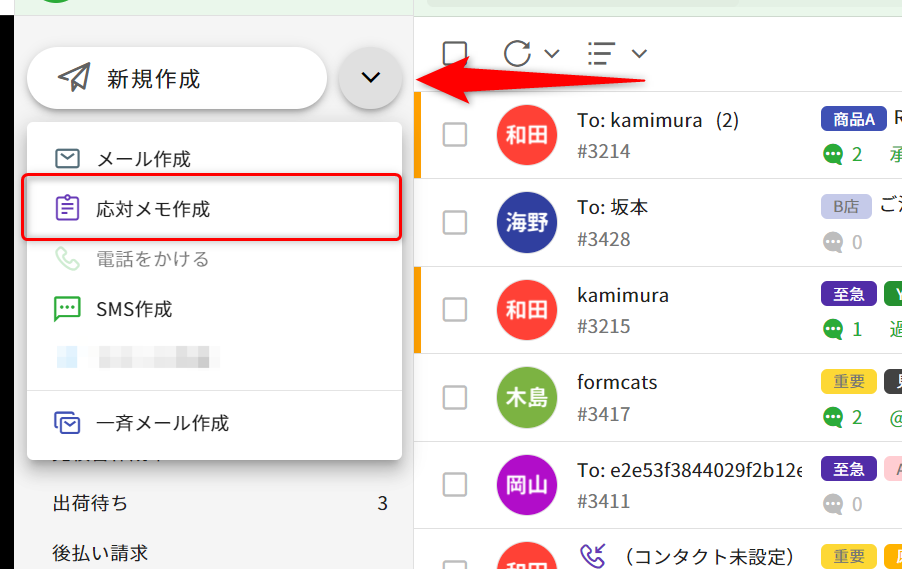The height and width of the screenshot is (569, 902).
Task: Check the box for ticket #3214
Action: [x=455, y=135]
